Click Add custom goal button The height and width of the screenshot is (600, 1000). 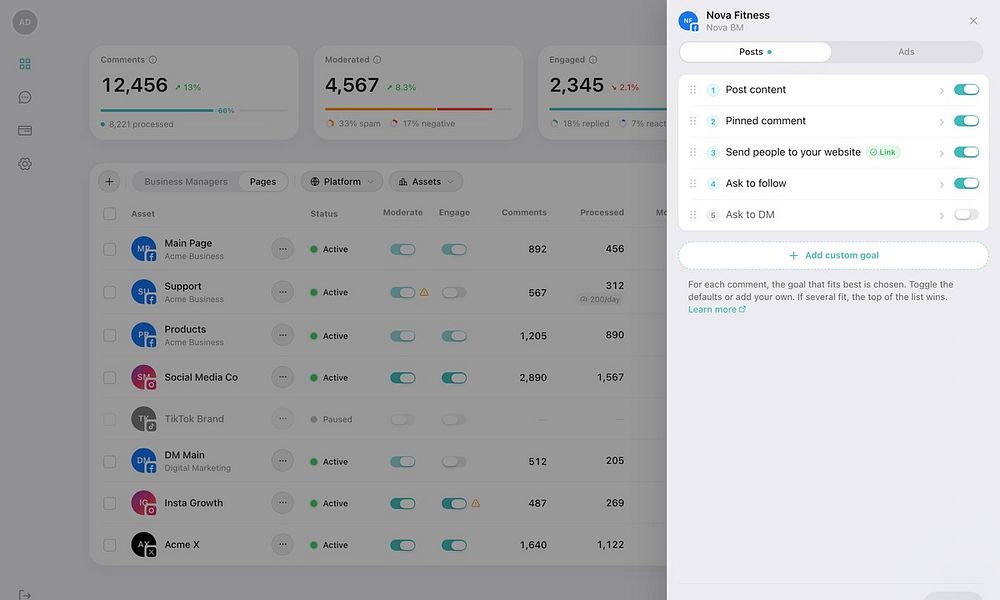[x=834, y=255]
